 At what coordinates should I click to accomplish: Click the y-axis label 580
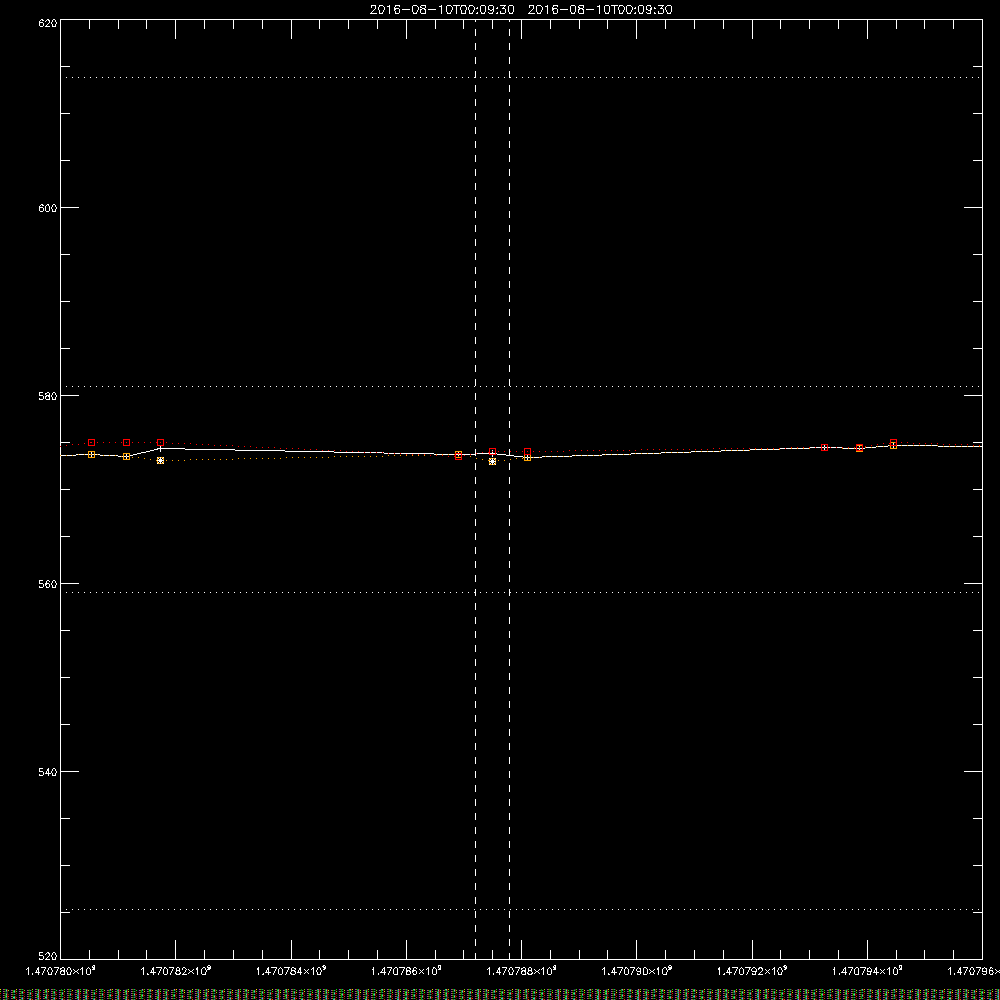48,396
